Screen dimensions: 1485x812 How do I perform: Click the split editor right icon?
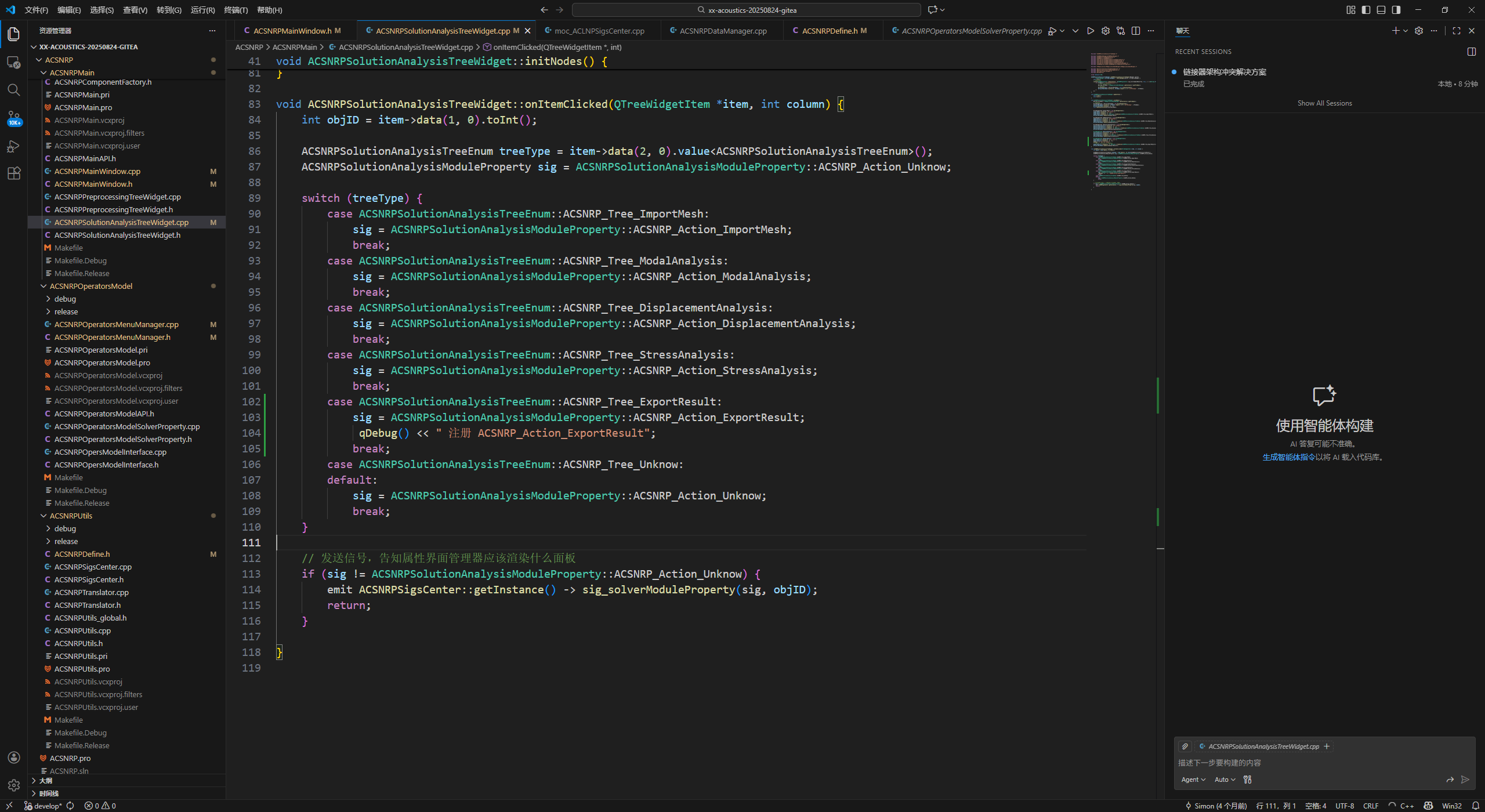(x=1136, y=31)
